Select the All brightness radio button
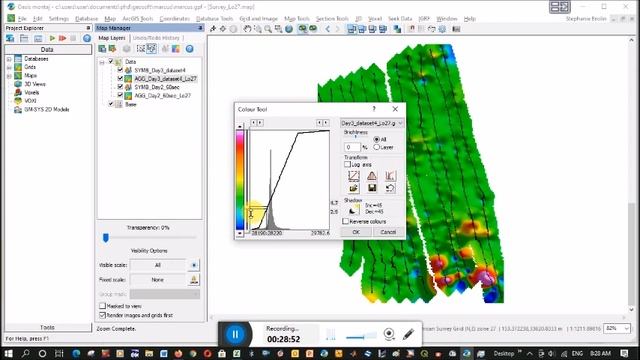Screen dimensions: 640x360 click(x=377, y=139)
